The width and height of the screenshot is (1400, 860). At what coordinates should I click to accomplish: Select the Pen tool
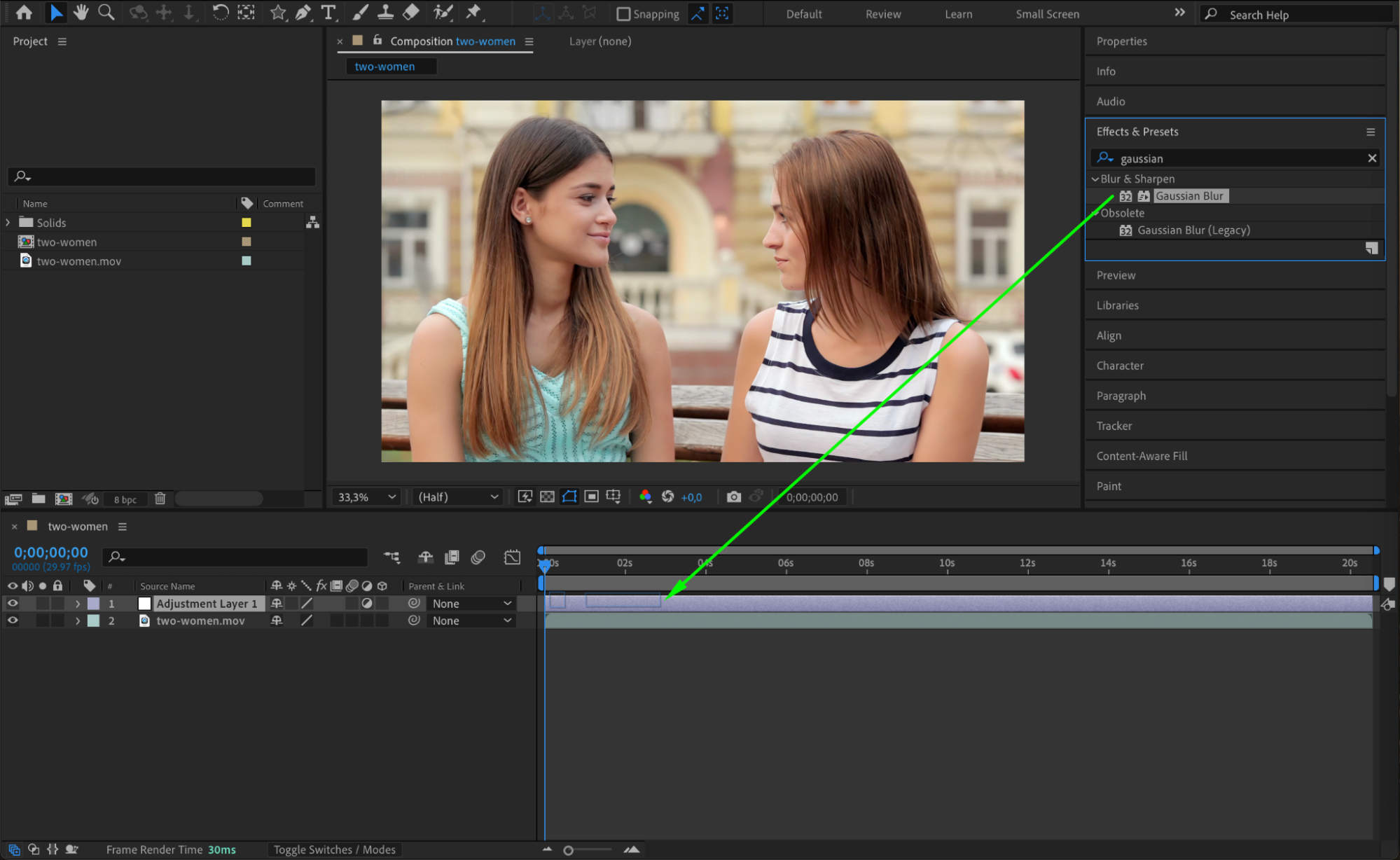click(x=303, y=12)
